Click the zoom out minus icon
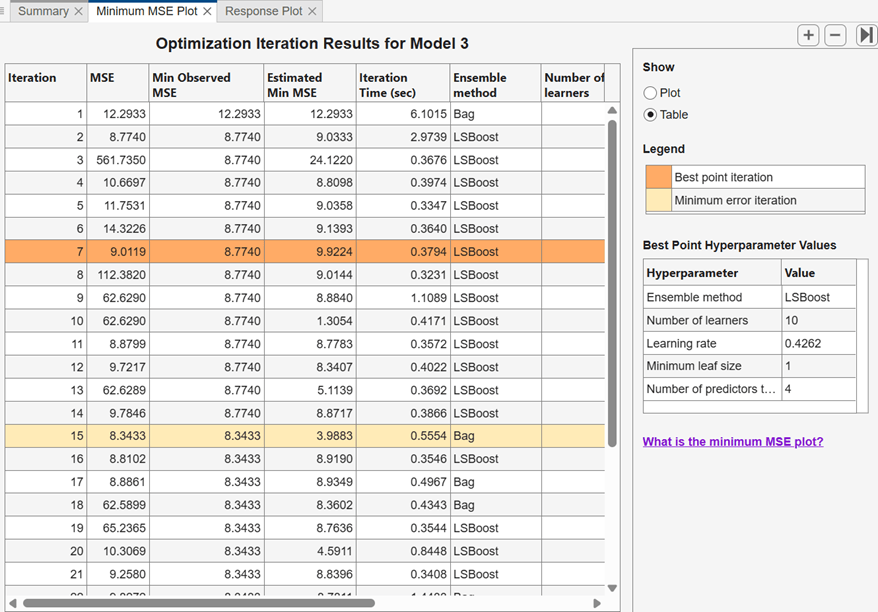The width and height of the screenshot is (878, 612). 835,36
